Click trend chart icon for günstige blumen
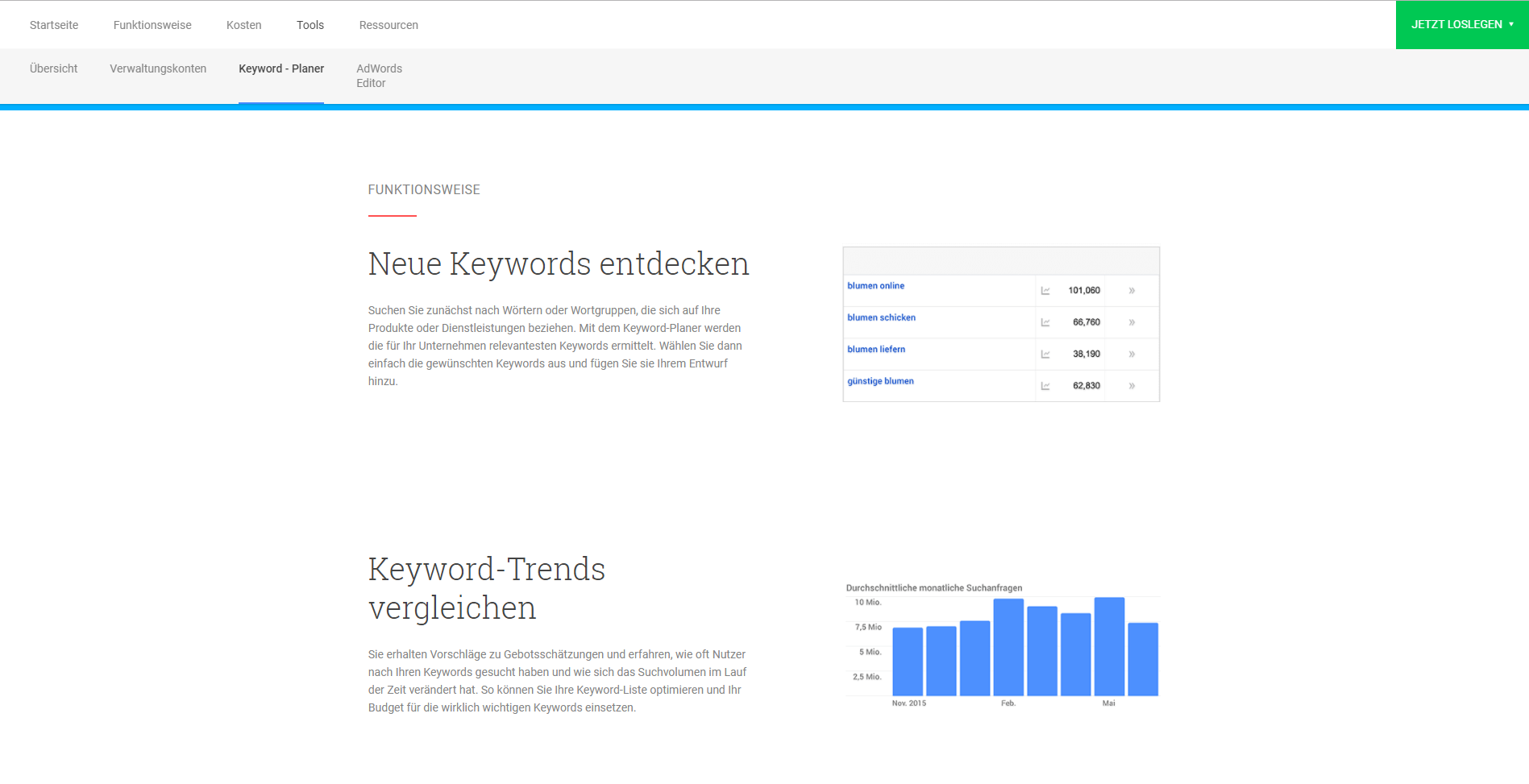This screenshot has width=1529, height=784. [x=1045, y=386]
